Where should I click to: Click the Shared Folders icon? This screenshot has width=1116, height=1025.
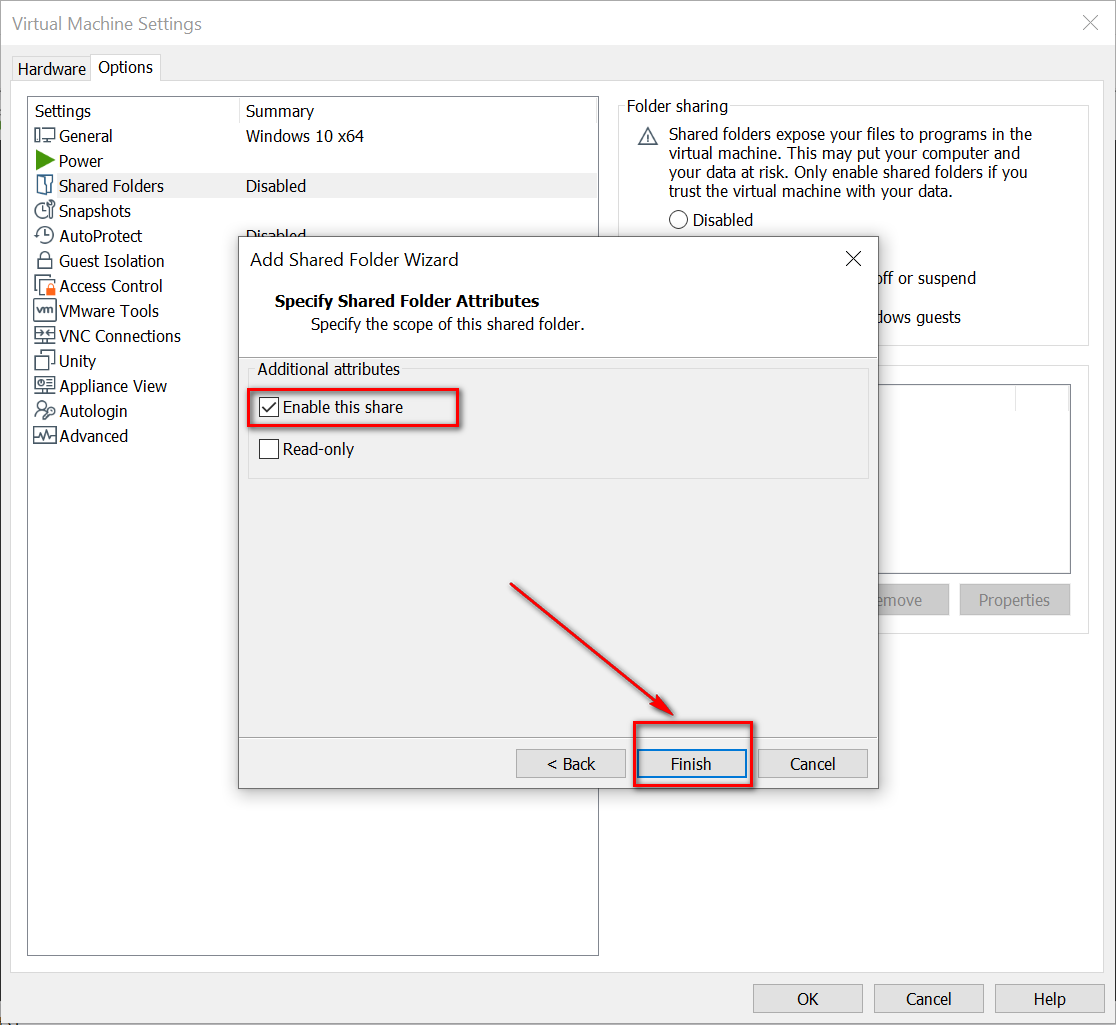45,185
